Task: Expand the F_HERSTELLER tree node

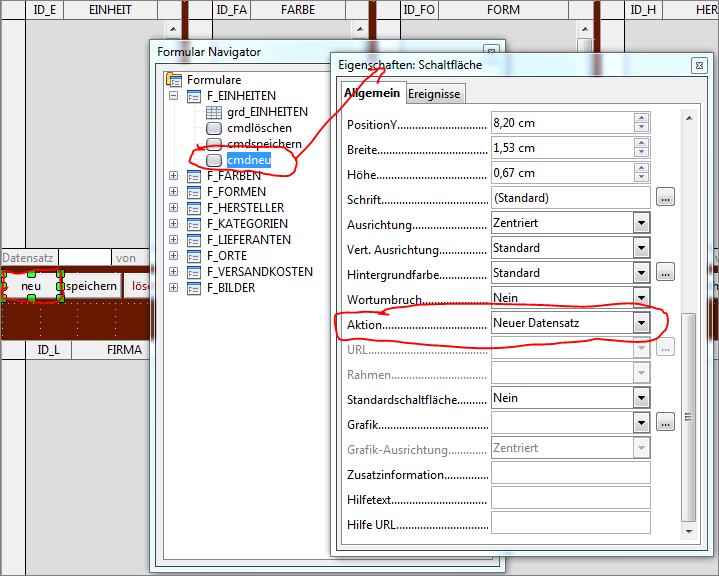Action: 173,207
